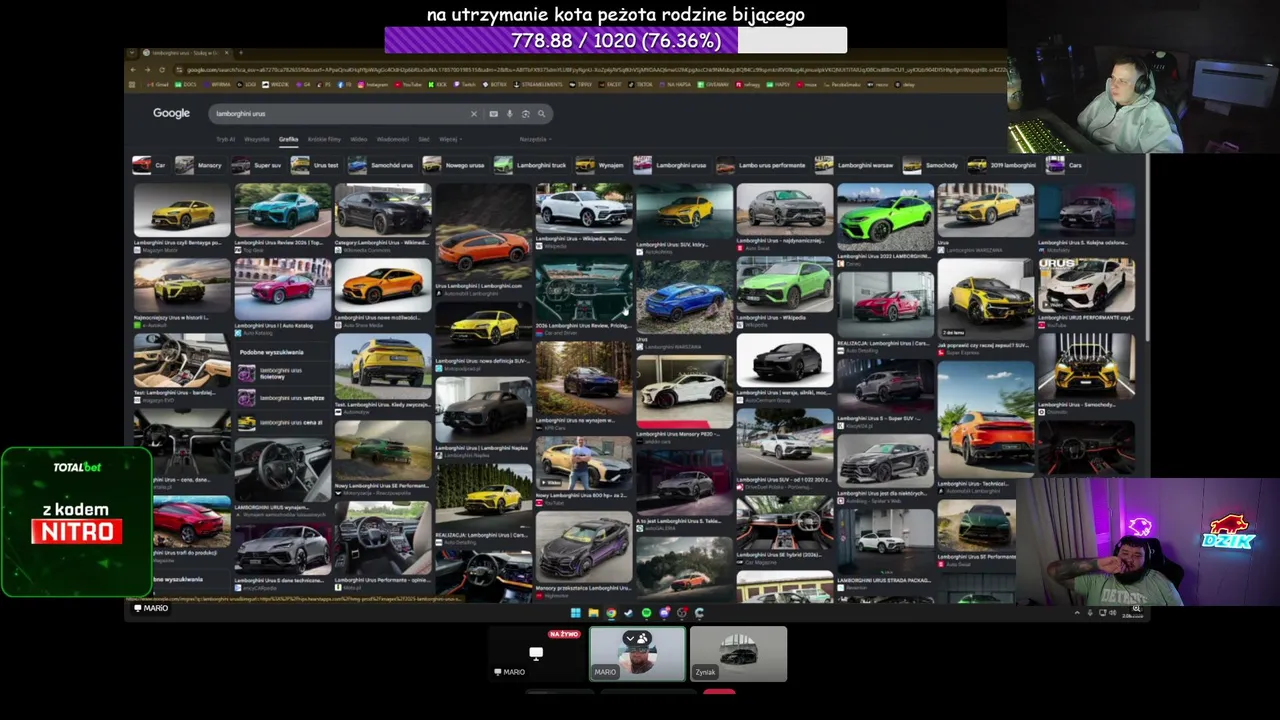1280x720 pixels.
Task: Close the lamborghini urus browser tab
Action: [x=226, y=53]
